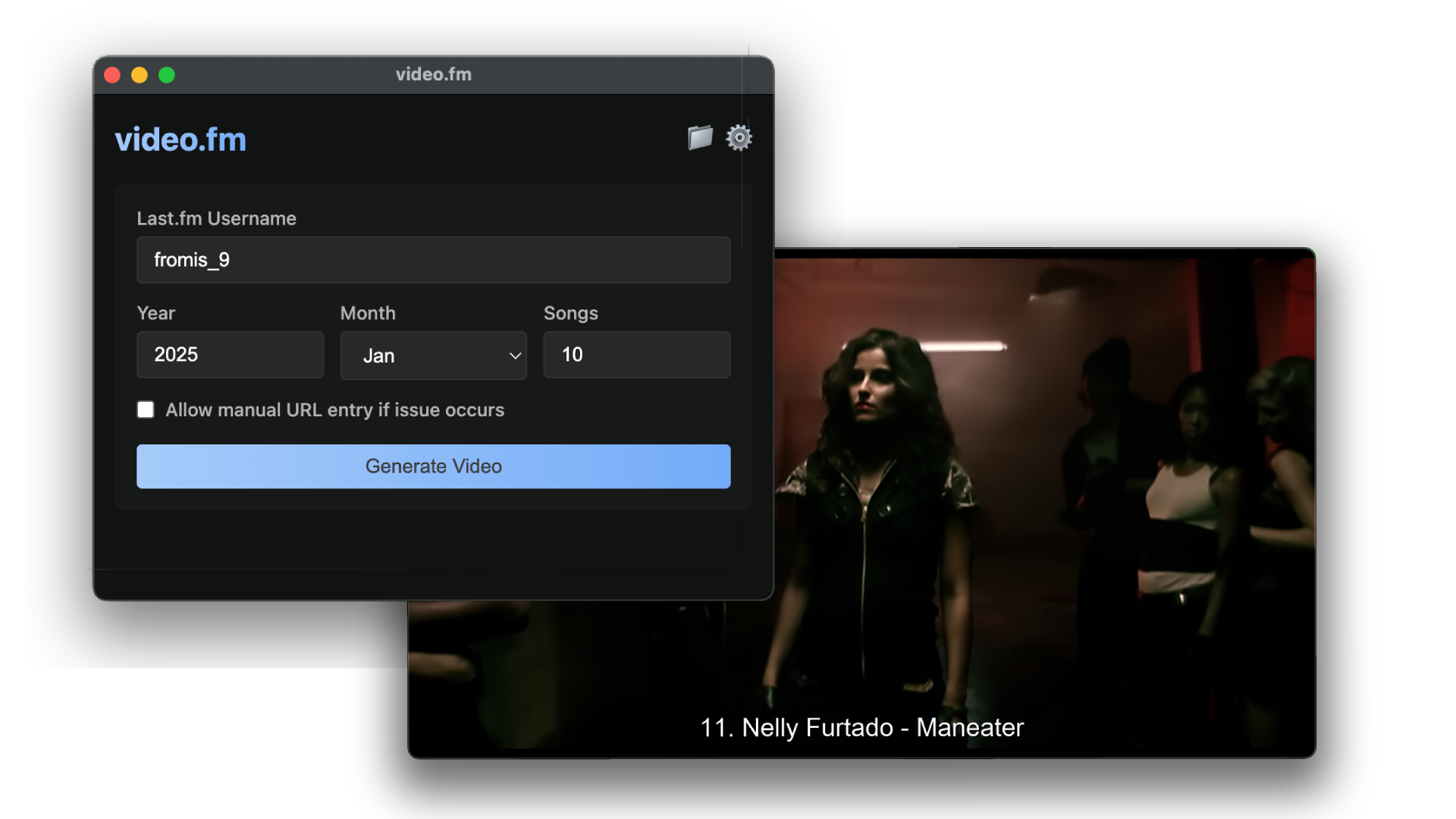Minimize the video.fm window
The width and height of the screenshot is (1456, 819).
140,75
